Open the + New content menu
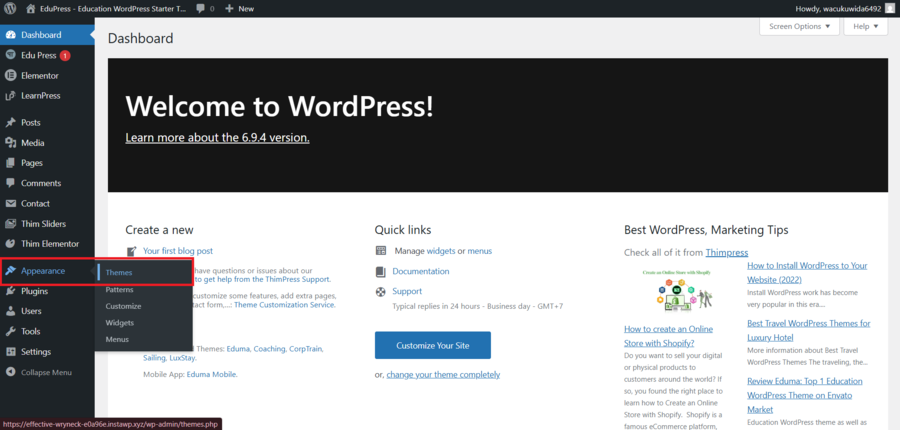Viewport: 900px width, 430px height. click(x=240, y=8)
